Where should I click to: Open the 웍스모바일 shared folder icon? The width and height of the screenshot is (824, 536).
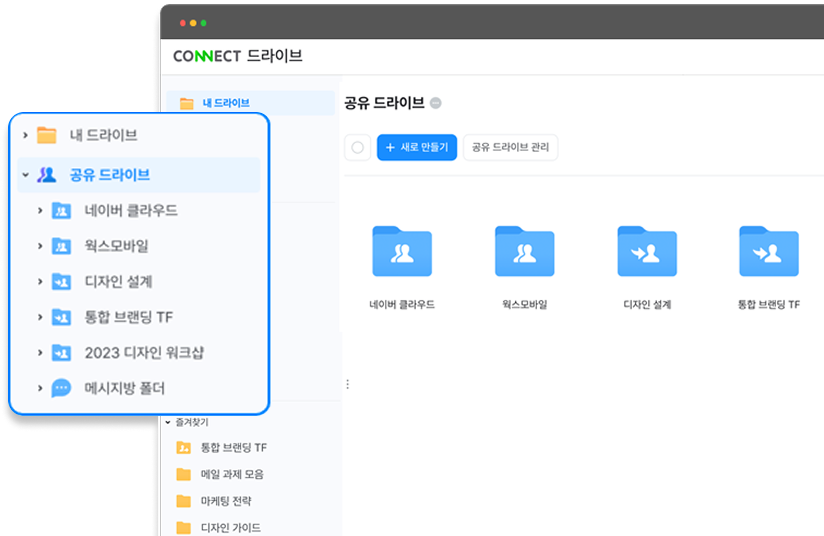(x=524, y=251)
